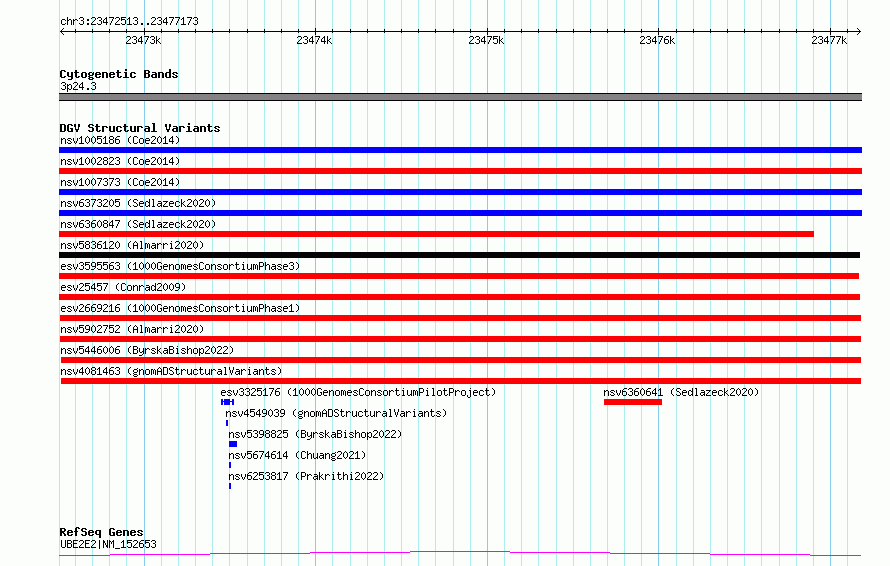The image size is (890, 566).
Task: Select the nsv4081463 gnomAD red bar
Action: click(x=461, y=381)
